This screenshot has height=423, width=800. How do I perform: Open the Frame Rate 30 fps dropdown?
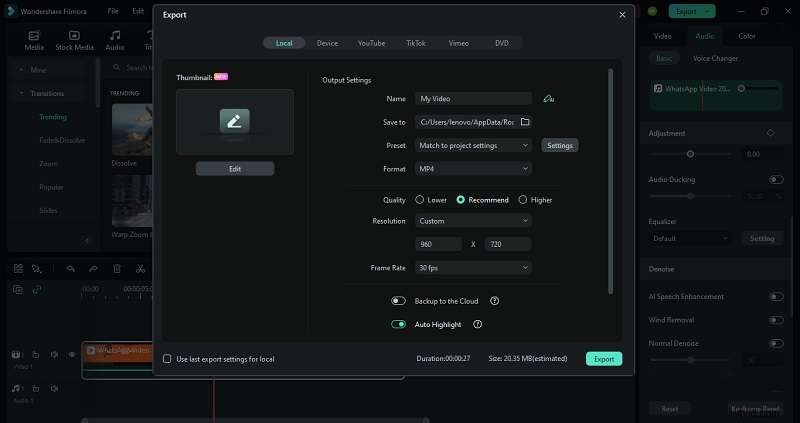click(x=474, y=267)
